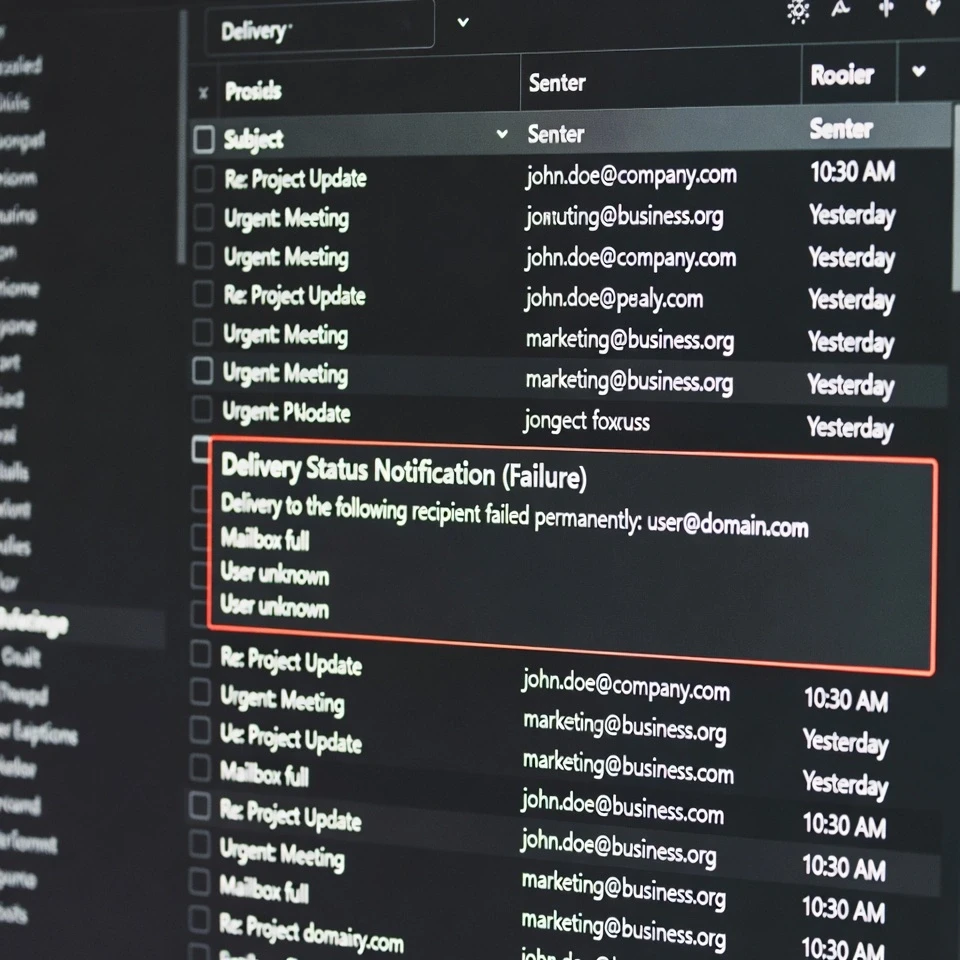Click the heart-shaped icon in top right corner

(x=934, y=9)
